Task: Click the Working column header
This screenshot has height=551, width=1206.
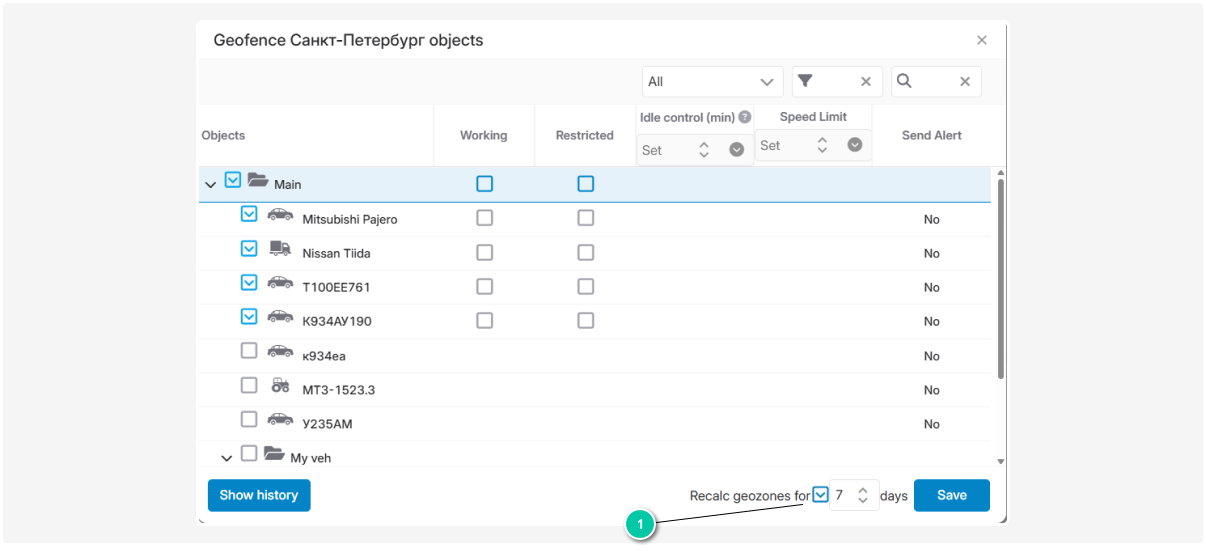Action: point(484,135)
